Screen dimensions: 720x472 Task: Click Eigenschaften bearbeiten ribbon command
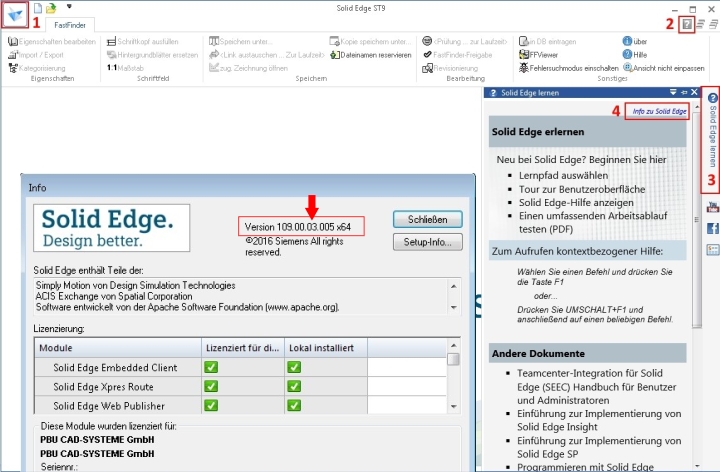point(52,41)
